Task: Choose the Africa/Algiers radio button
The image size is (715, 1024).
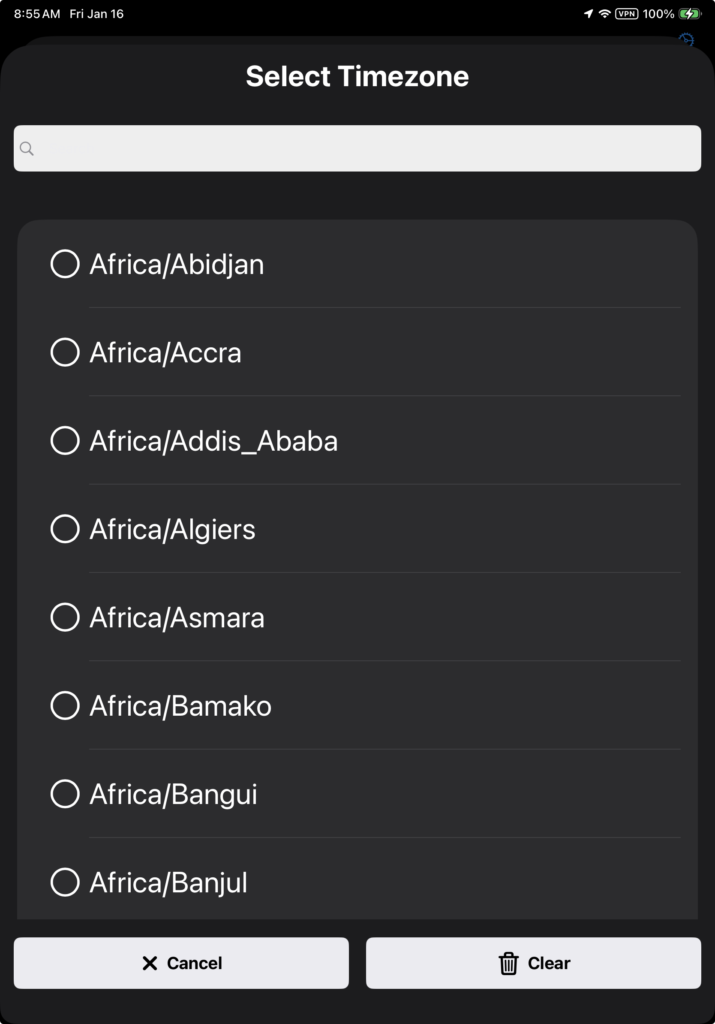Action: click(x=65, y=529)
